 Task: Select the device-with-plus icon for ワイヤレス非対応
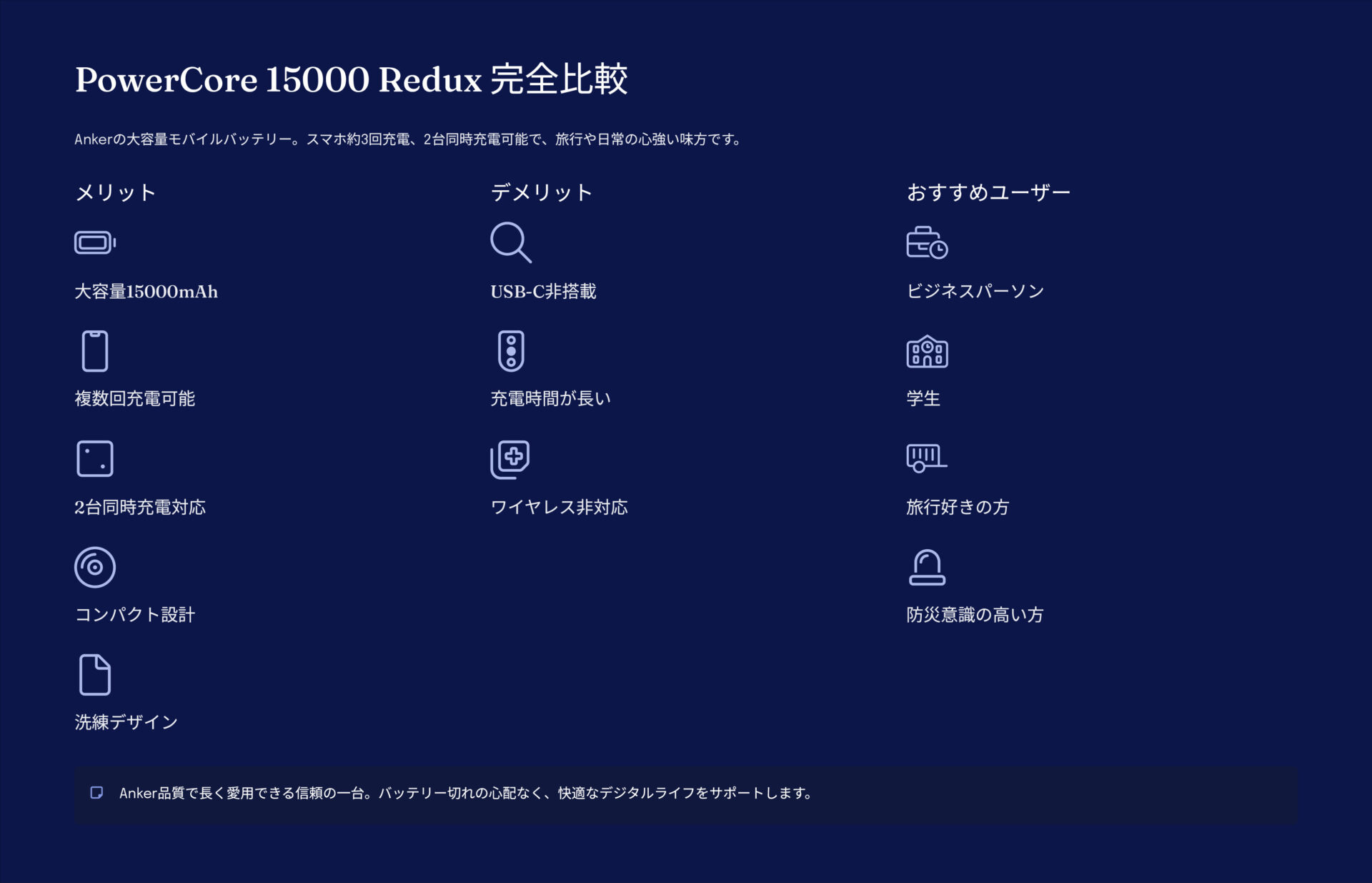pos(510,458)
